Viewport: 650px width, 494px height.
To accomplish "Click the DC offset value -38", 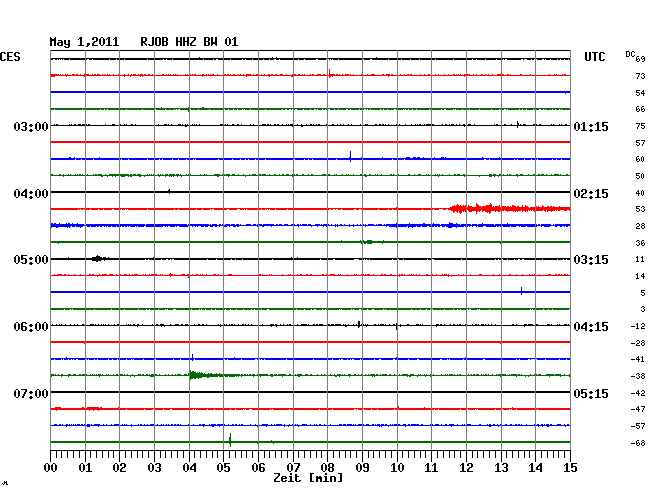I will pos(638,376).
